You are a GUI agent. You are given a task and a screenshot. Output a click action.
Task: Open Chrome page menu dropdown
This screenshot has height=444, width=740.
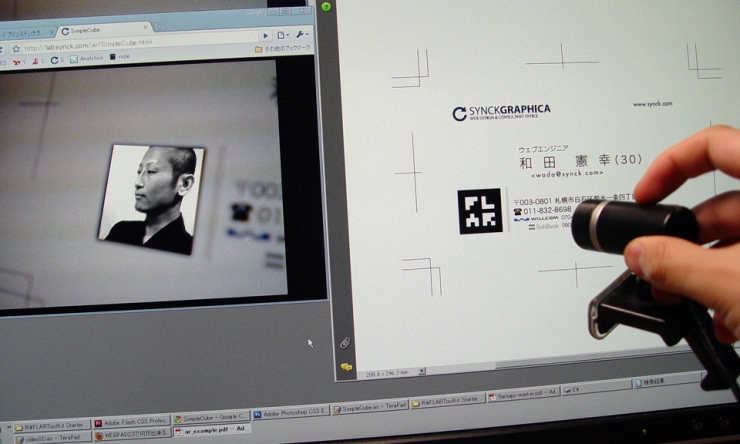283,35
